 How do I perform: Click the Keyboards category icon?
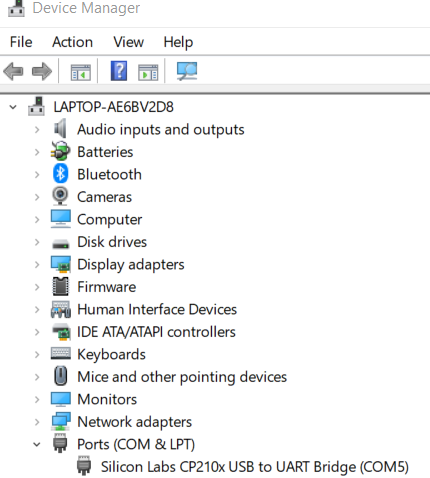pyautogui.click(x=61, y=354)
